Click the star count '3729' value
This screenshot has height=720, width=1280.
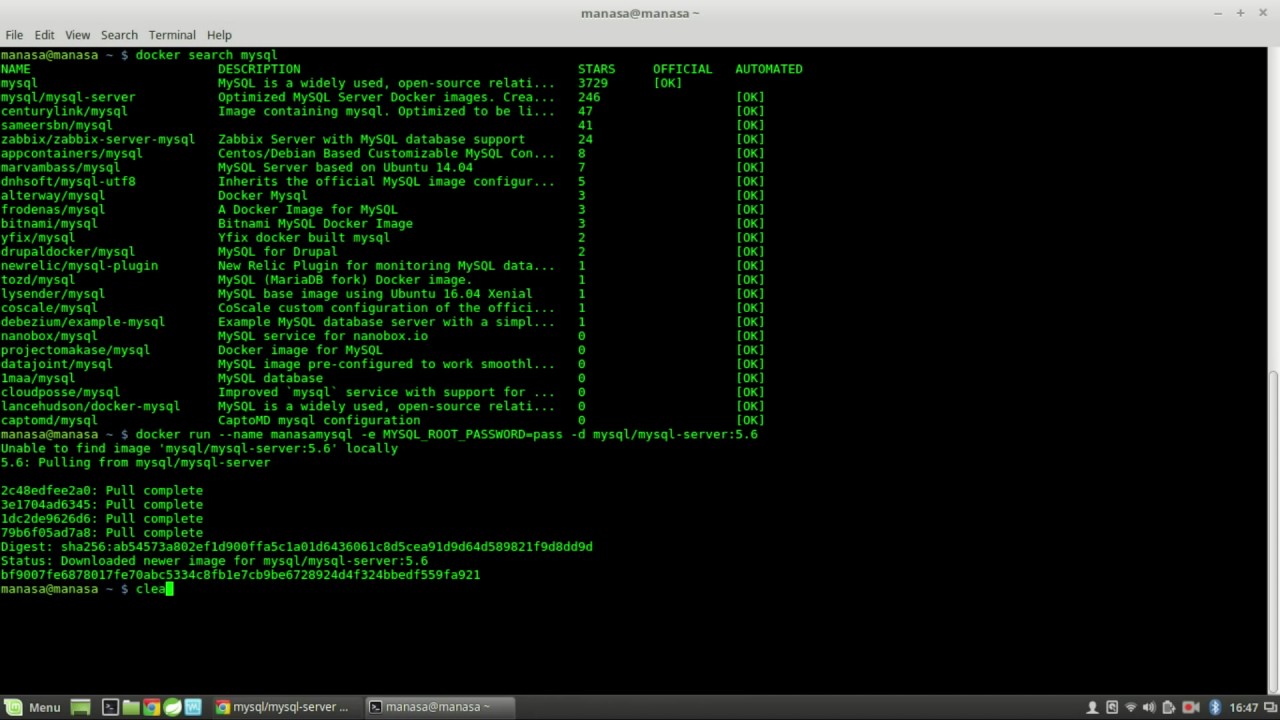(x=593, y=83)
